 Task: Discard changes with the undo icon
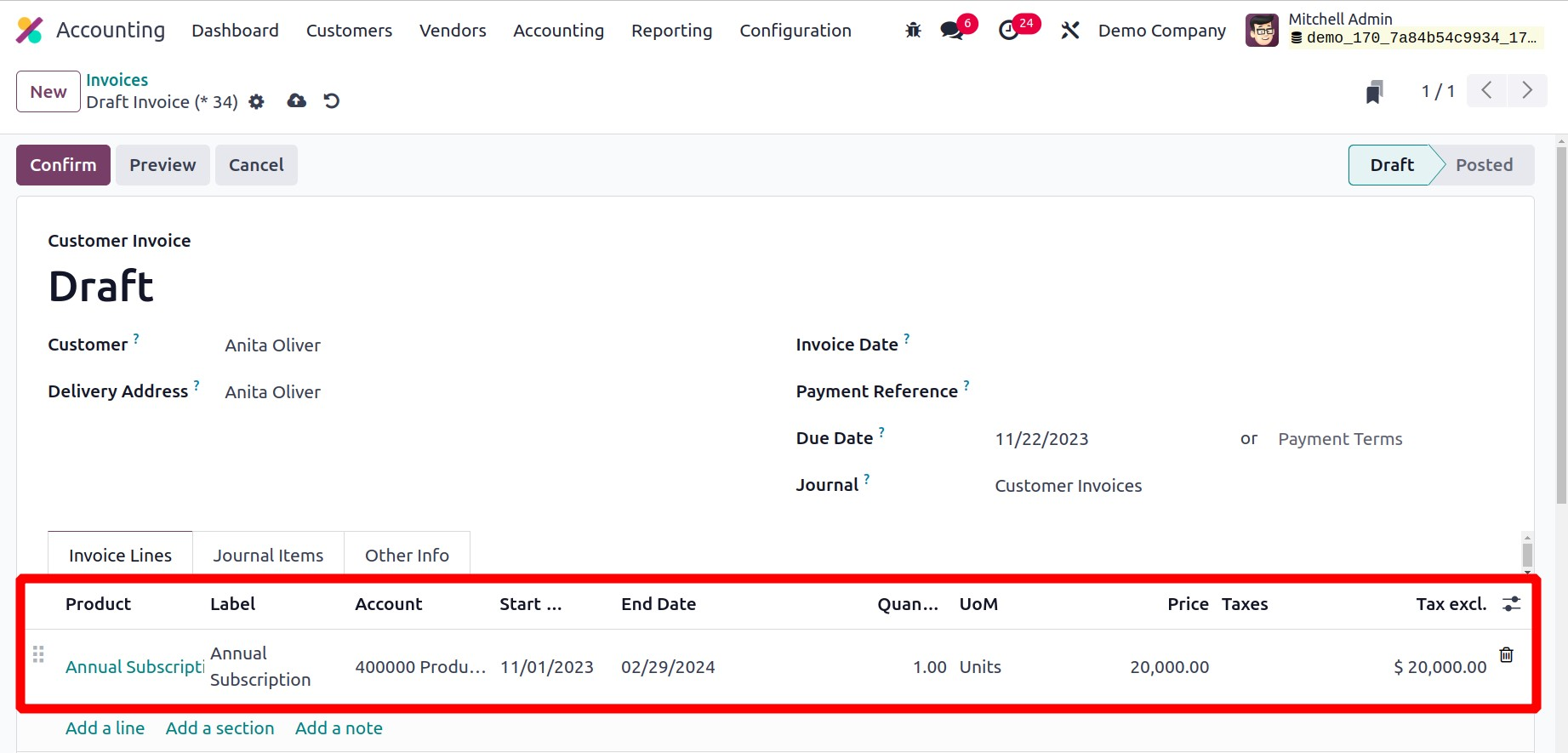click(332, 101)
